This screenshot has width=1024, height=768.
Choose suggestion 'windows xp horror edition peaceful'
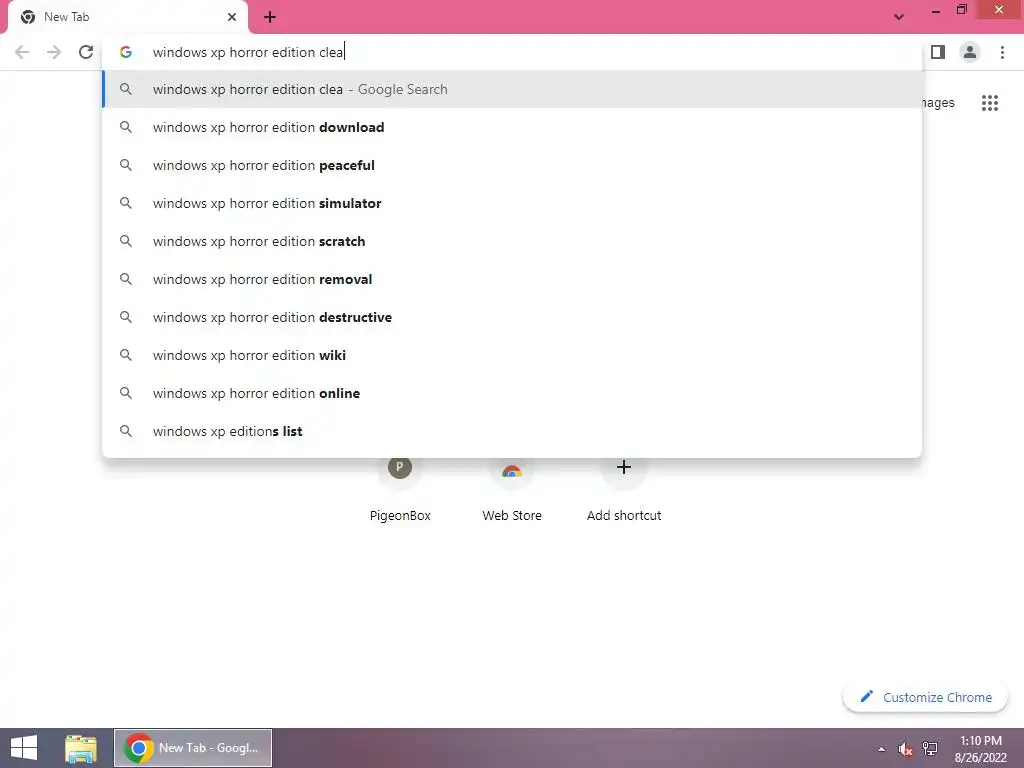512,165
